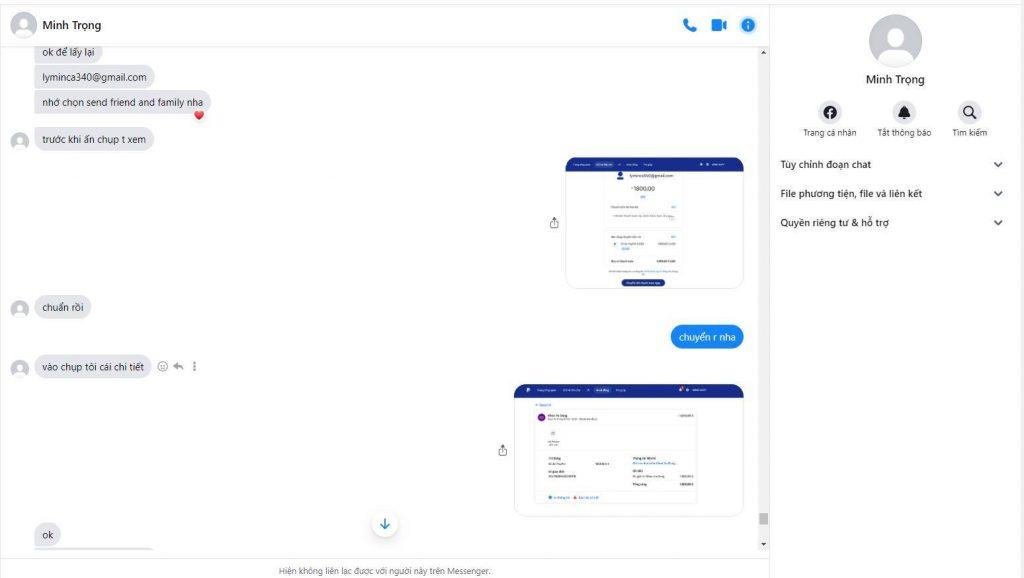This screenshot has width=1024, height=578.
Task: Start a video call from chat header
Action: [718, 25]
